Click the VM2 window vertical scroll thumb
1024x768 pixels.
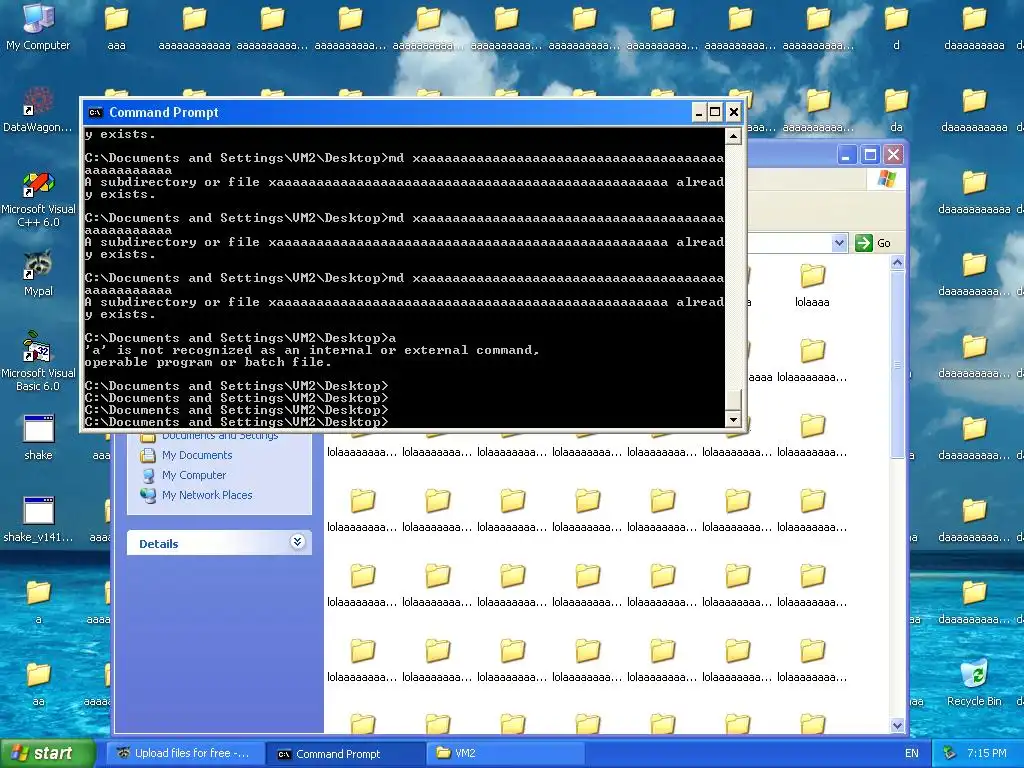point(897,365)
